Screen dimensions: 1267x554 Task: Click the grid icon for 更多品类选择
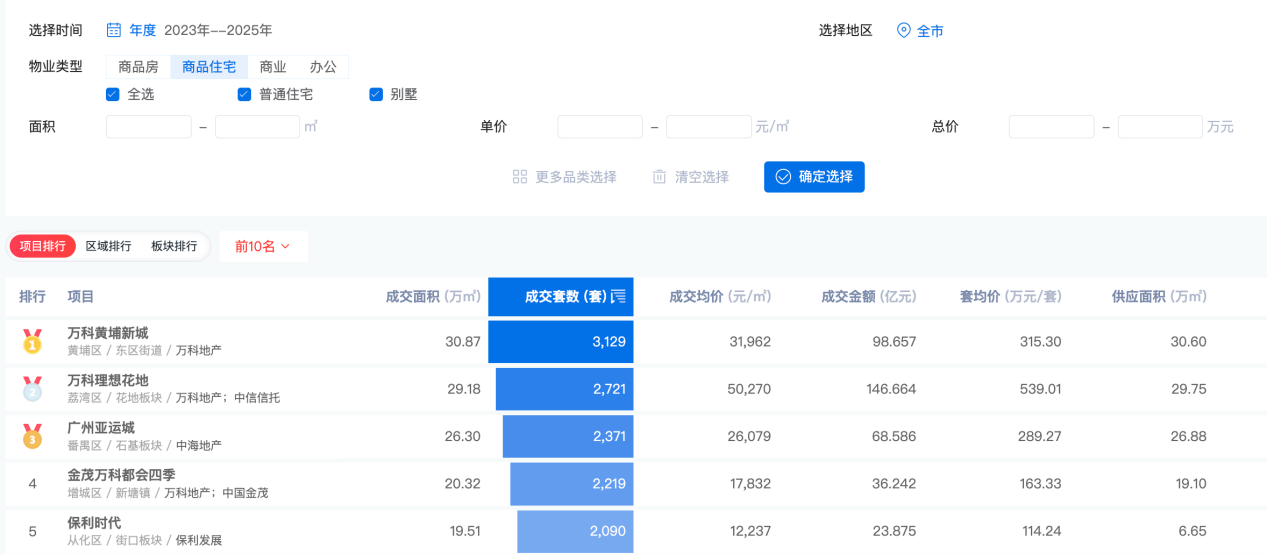pos(520,177)
